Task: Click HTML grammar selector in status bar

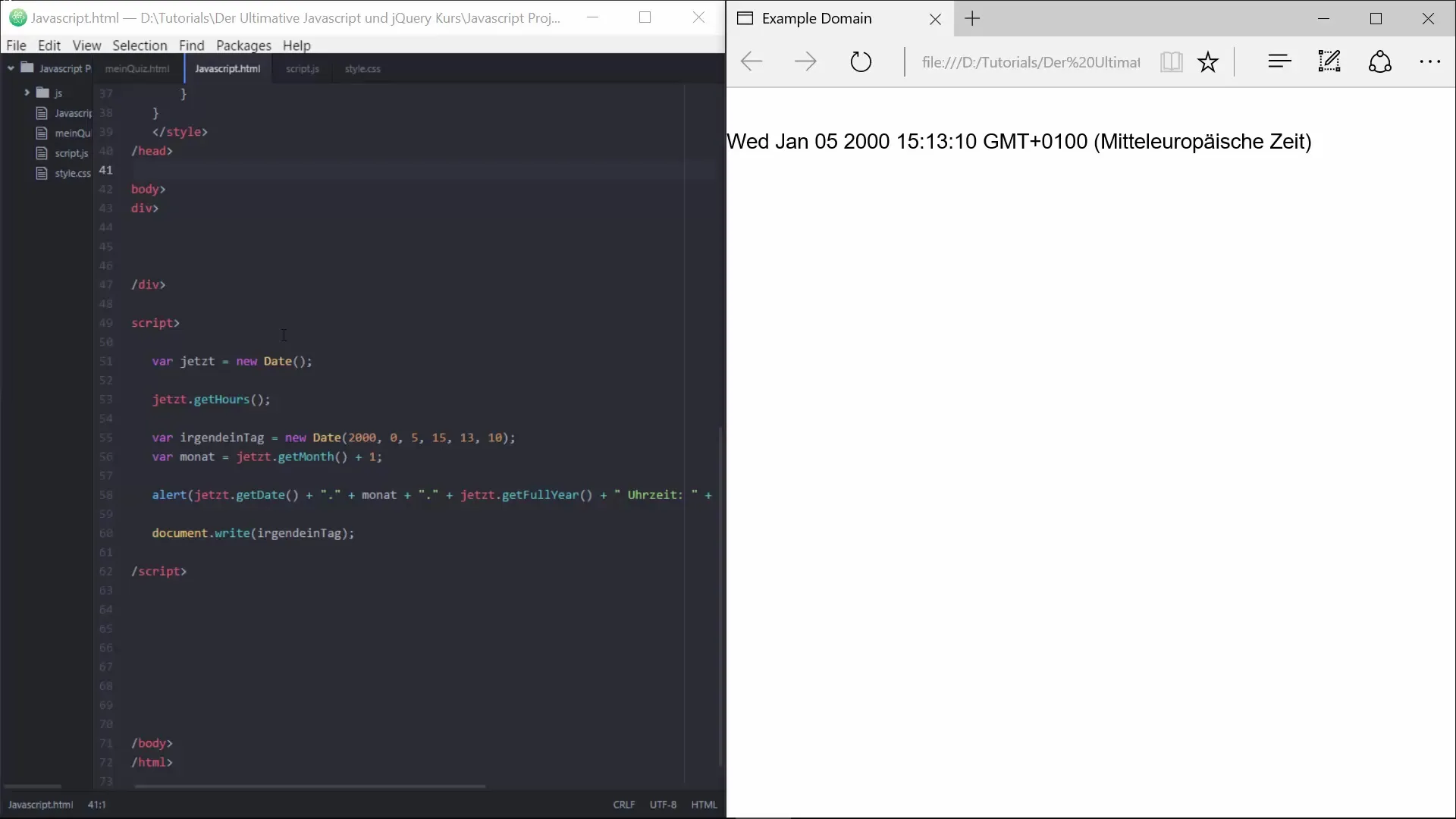Action: coord(704,805)
